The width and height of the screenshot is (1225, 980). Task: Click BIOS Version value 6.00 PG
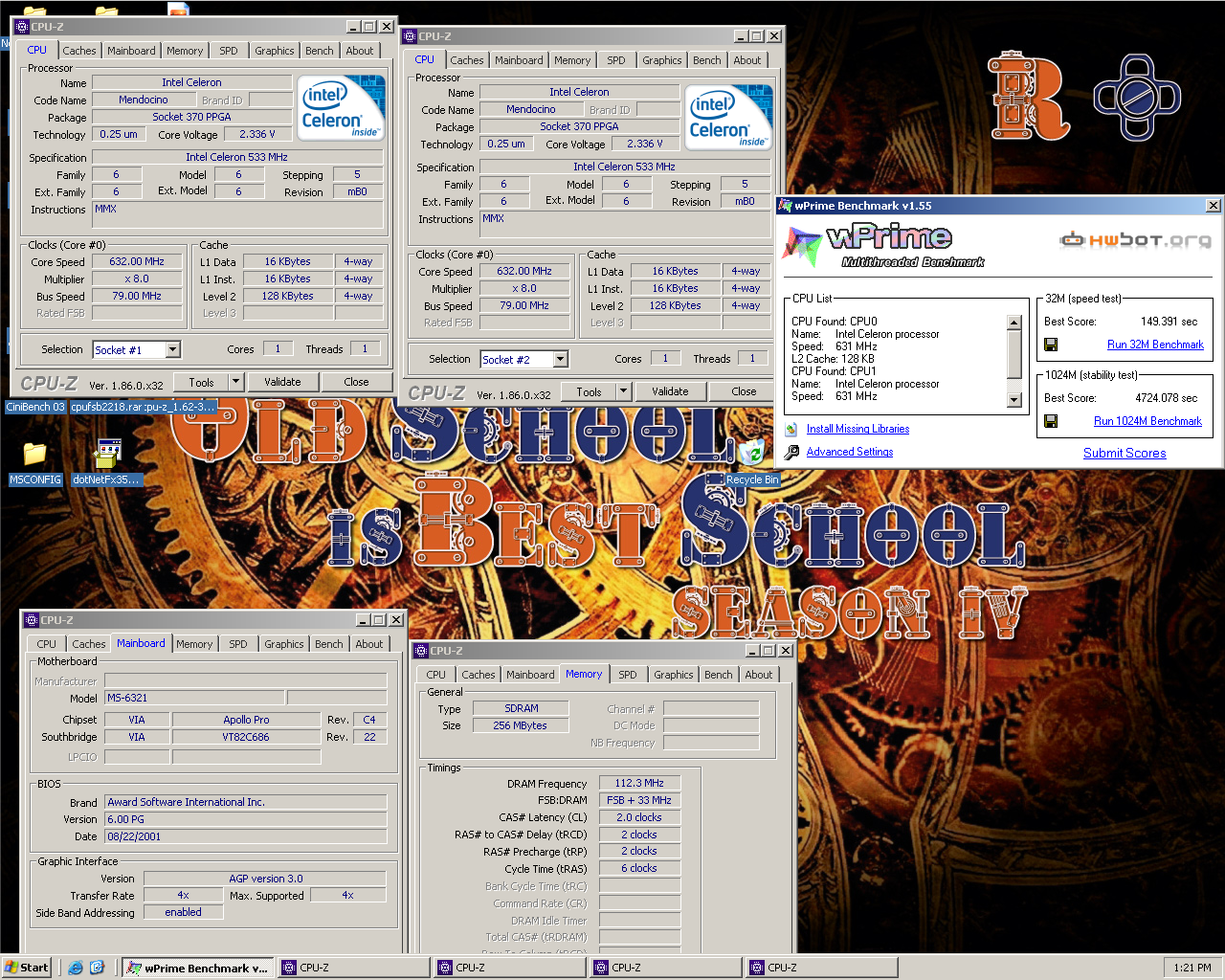(245, 819)
